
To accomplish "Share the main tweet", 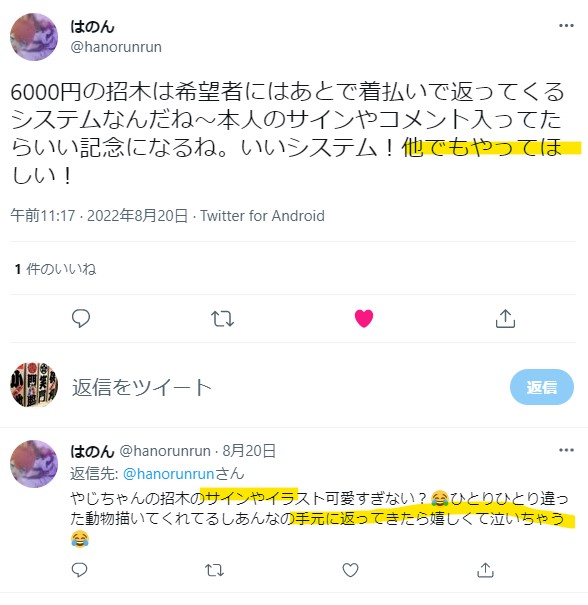I will click(505, 319).
